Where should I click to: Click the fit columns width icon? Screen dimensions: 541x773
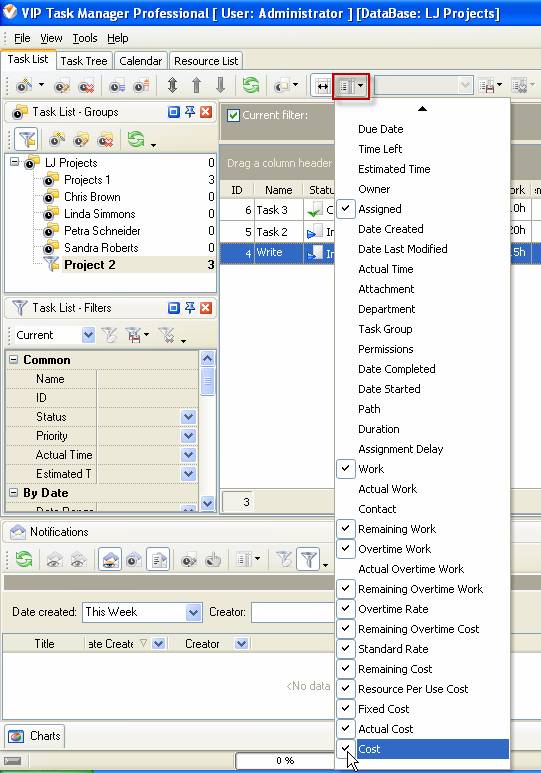(323, 86)
